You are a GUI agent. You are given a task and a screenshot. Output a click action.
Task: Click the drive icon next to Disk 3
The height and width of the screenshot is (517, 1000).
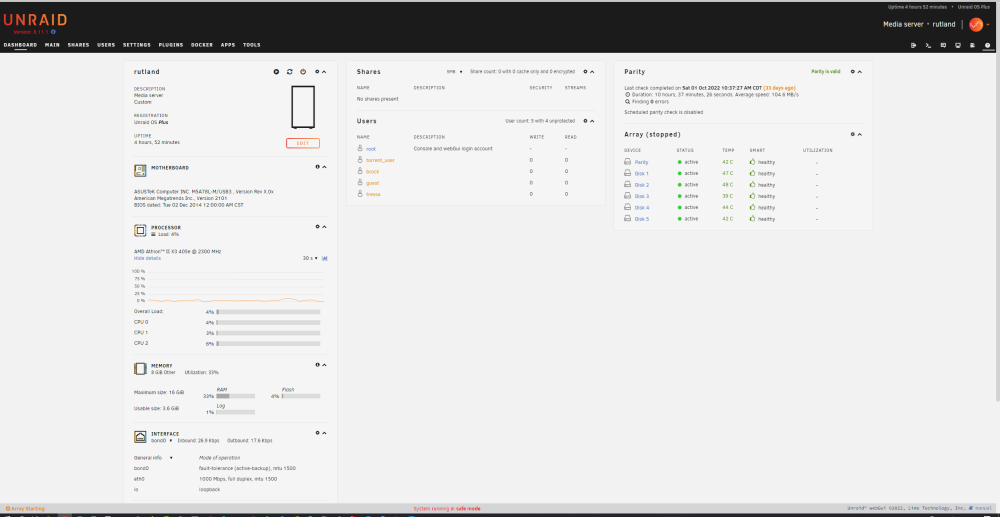628,196
